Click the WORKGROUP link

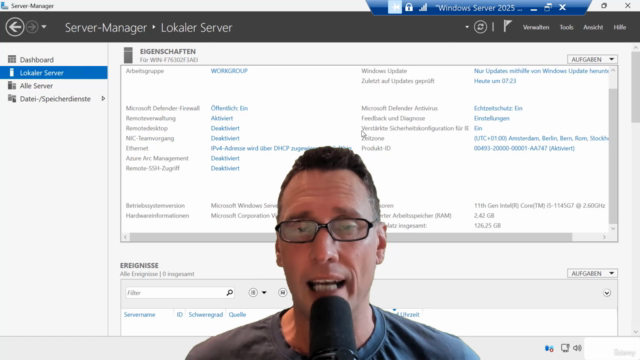tap(229, 71)
